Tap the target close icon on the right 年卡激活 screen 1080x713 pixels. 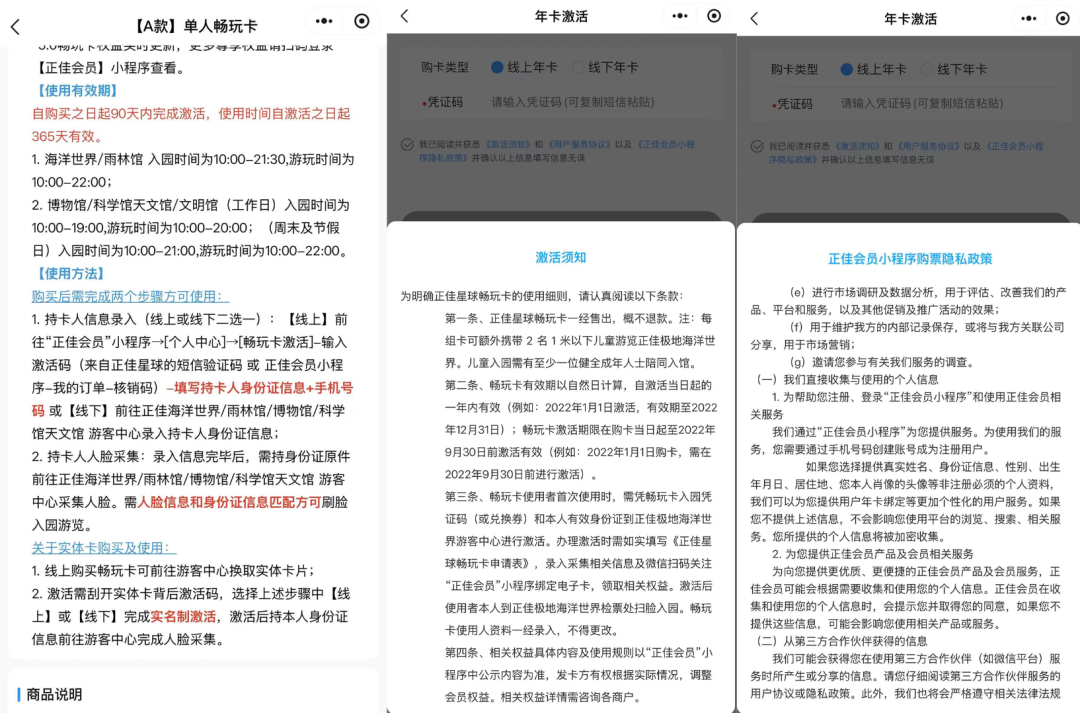[1063, 19]
